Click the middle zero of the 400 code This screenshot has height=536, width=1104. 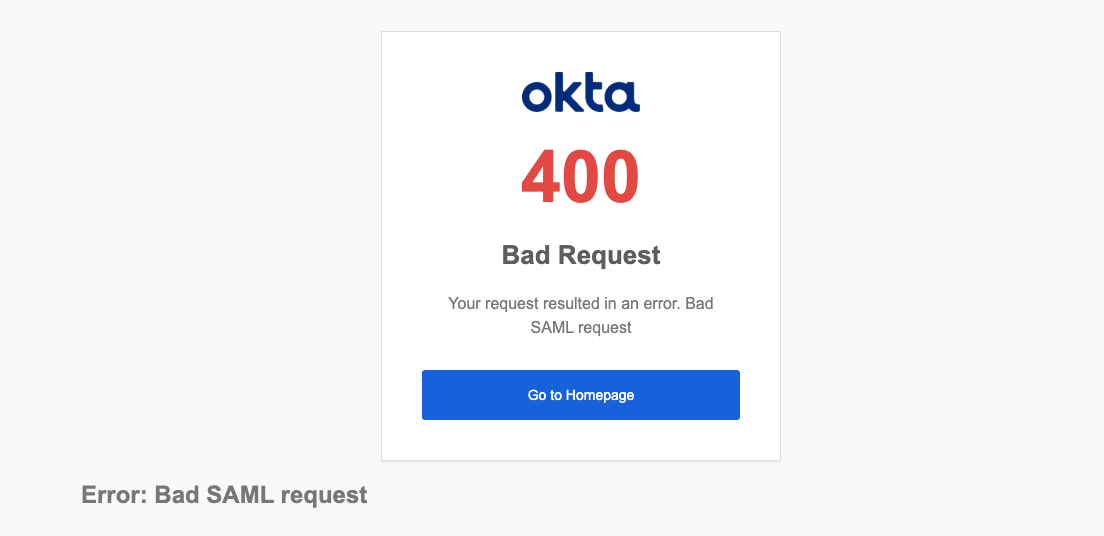pos(580,177)
